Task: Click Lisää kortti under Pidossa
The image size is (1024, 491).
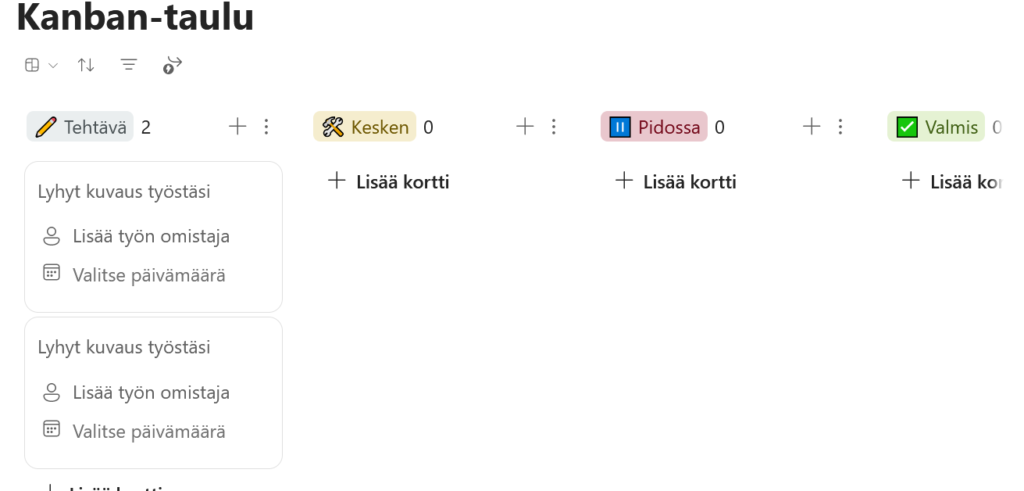Action: pos(677,182)
